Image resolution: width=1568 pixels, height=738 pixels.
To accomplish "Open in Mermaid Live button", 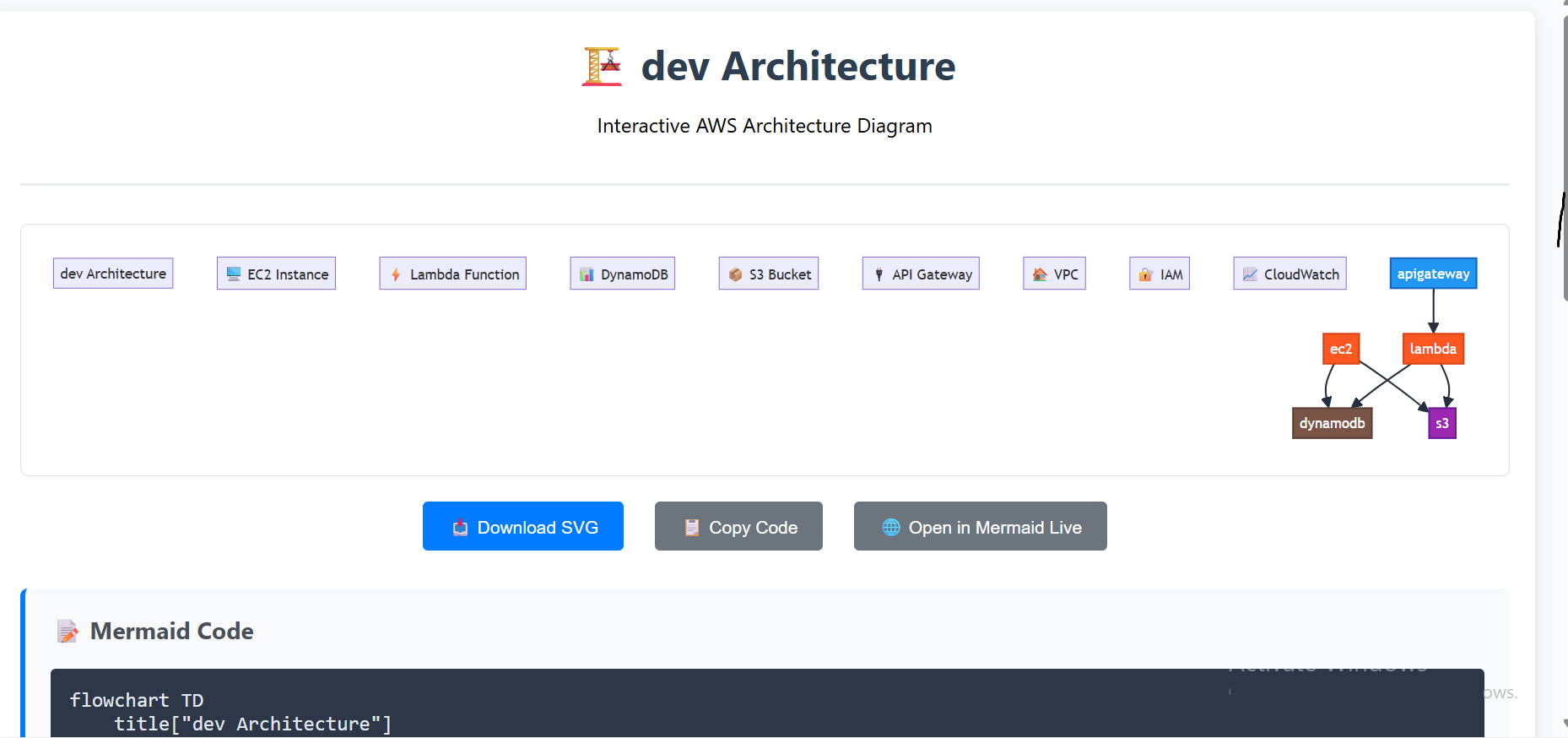I will coord(981,526).
